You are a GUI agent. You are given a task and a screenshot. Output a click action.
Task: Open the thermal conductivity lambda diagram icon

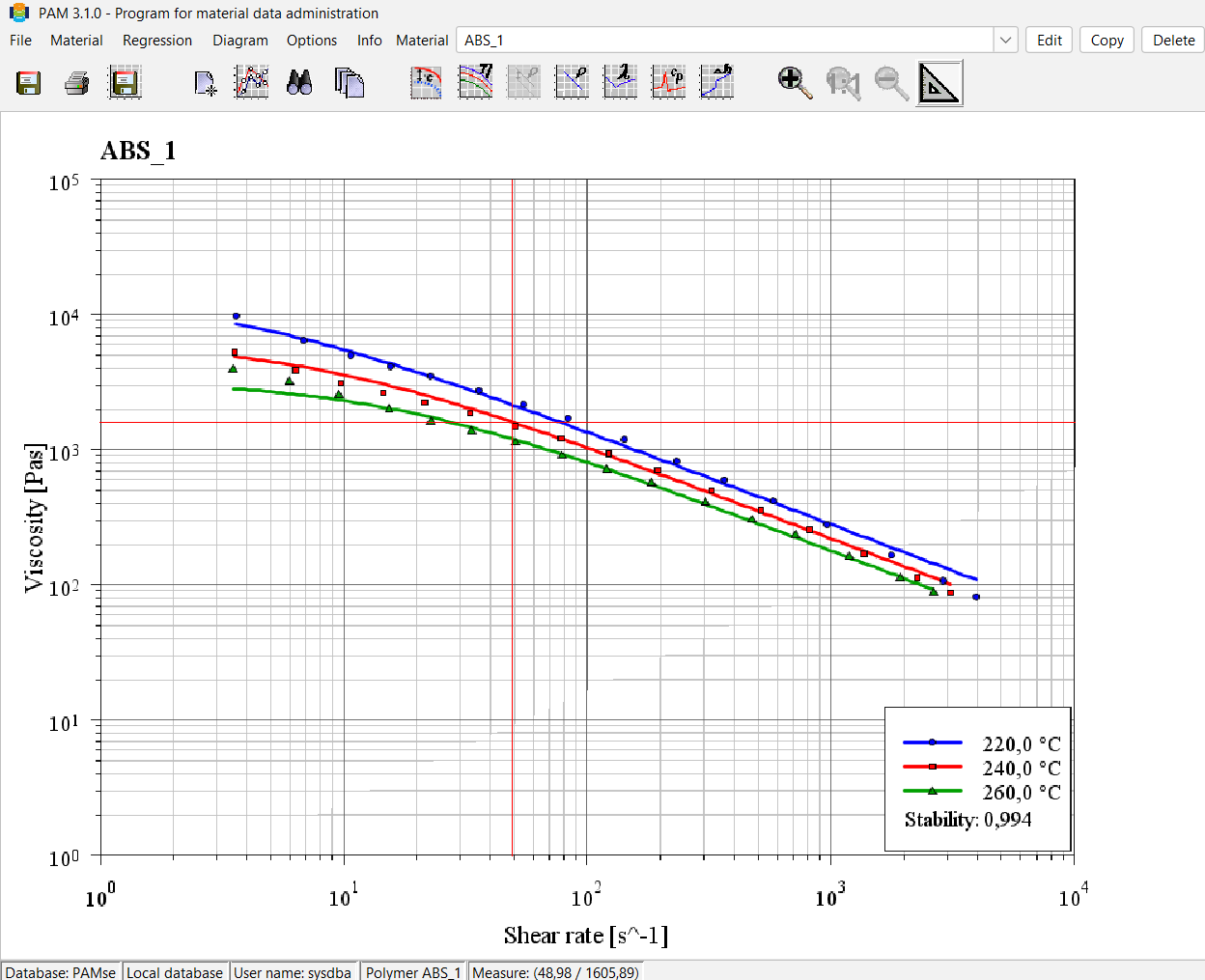pos(620,82)
